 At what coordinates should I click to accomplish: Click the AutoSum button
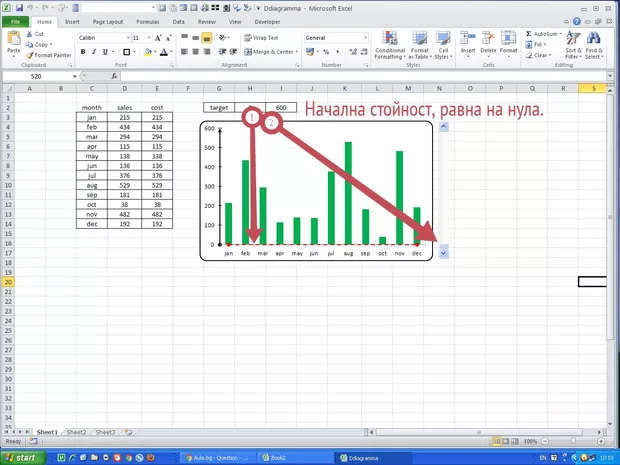(x=543, y=34)
